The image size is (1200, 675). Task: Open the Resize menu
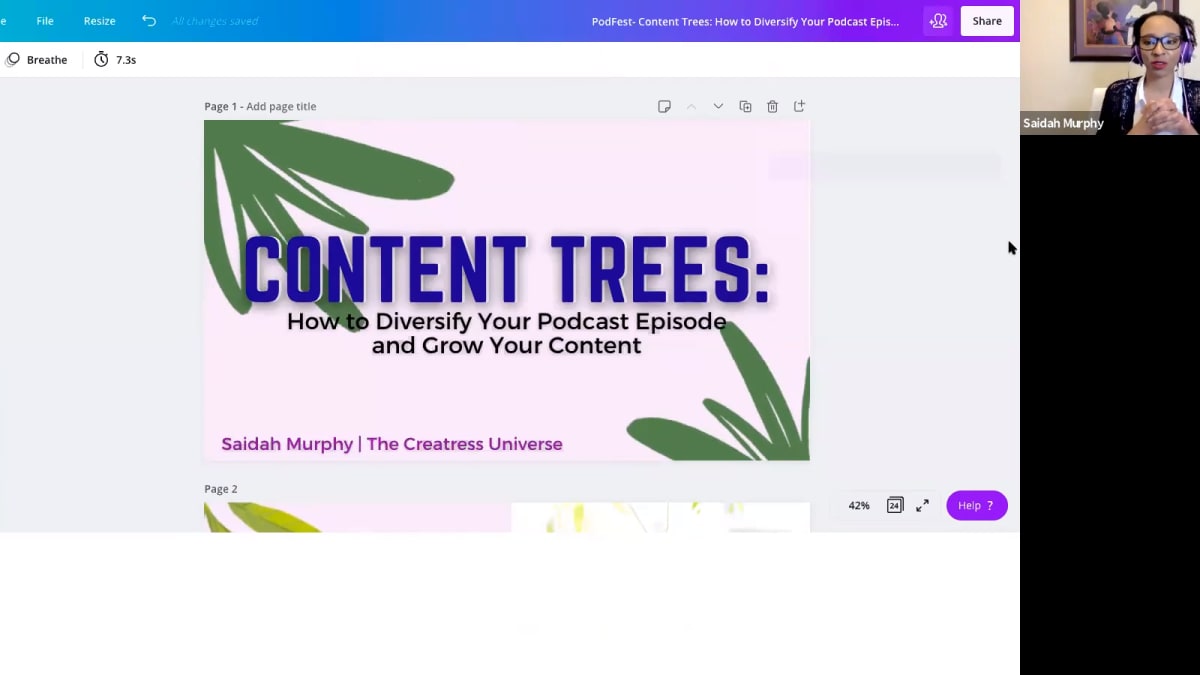(x=99, y=20)
